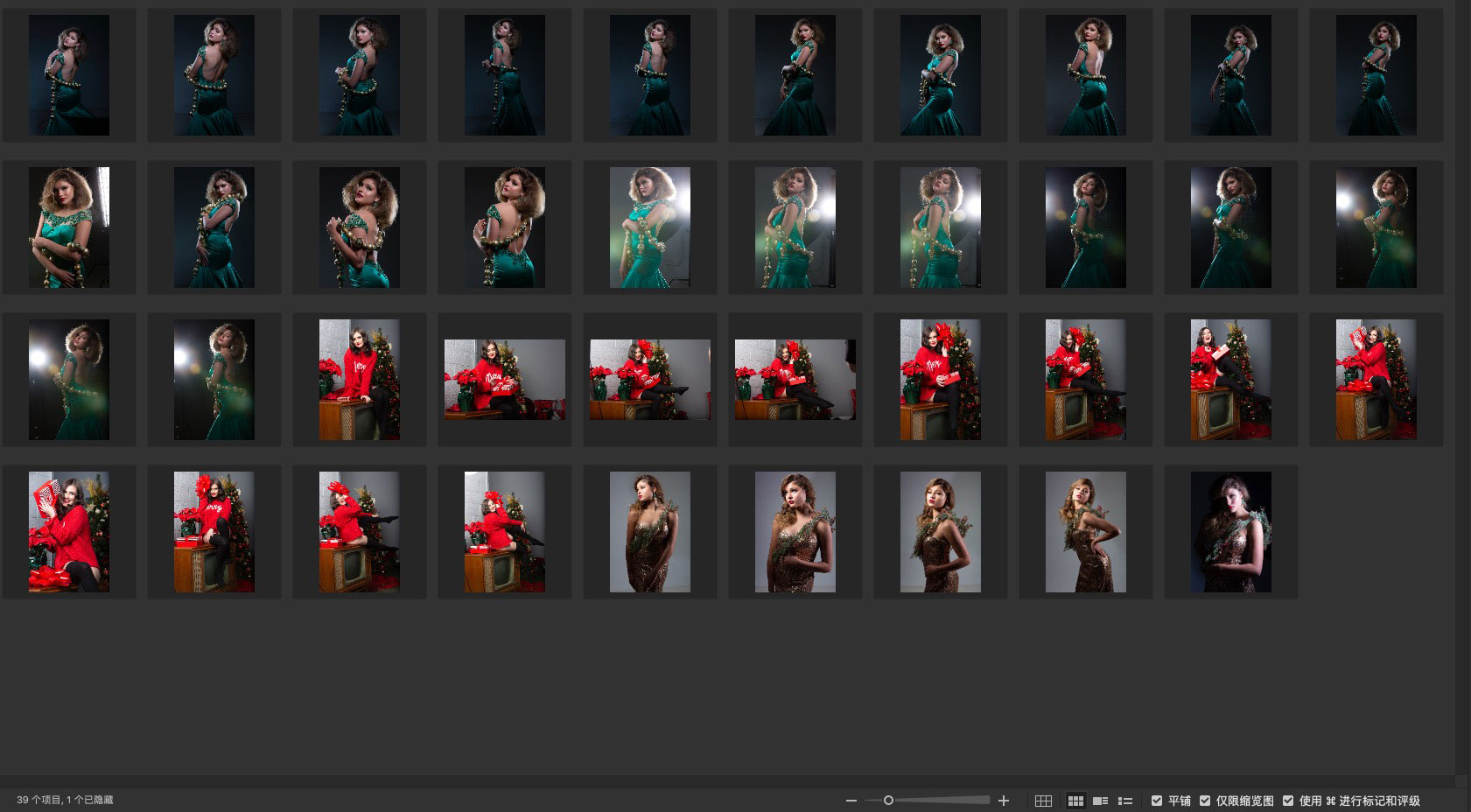Click the thumbnail size slider handle
The image size is (1471, 812).
888,801
